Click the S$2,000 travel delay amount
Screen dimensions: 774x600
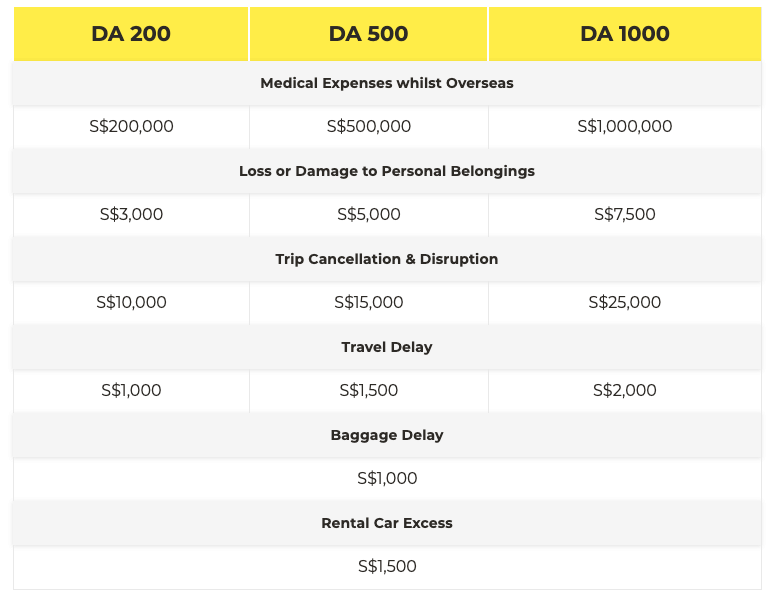pos(624,391)
